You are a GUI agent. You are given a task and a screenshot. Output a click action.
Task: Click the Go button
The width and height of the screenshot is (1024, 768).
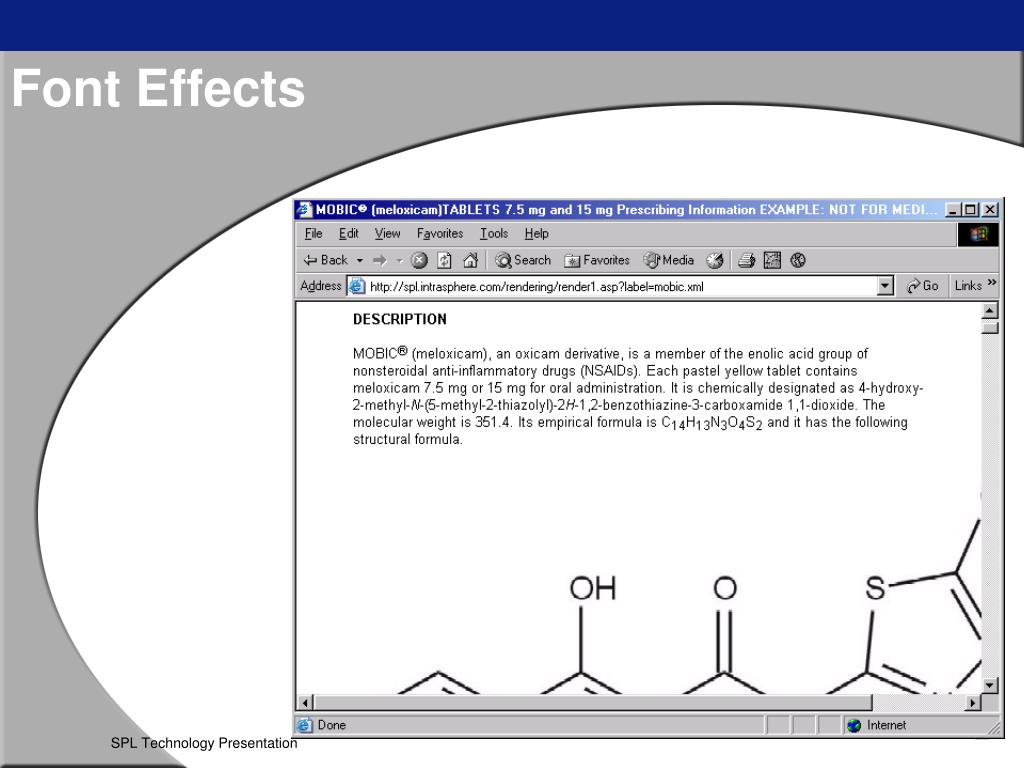(922, 286)
